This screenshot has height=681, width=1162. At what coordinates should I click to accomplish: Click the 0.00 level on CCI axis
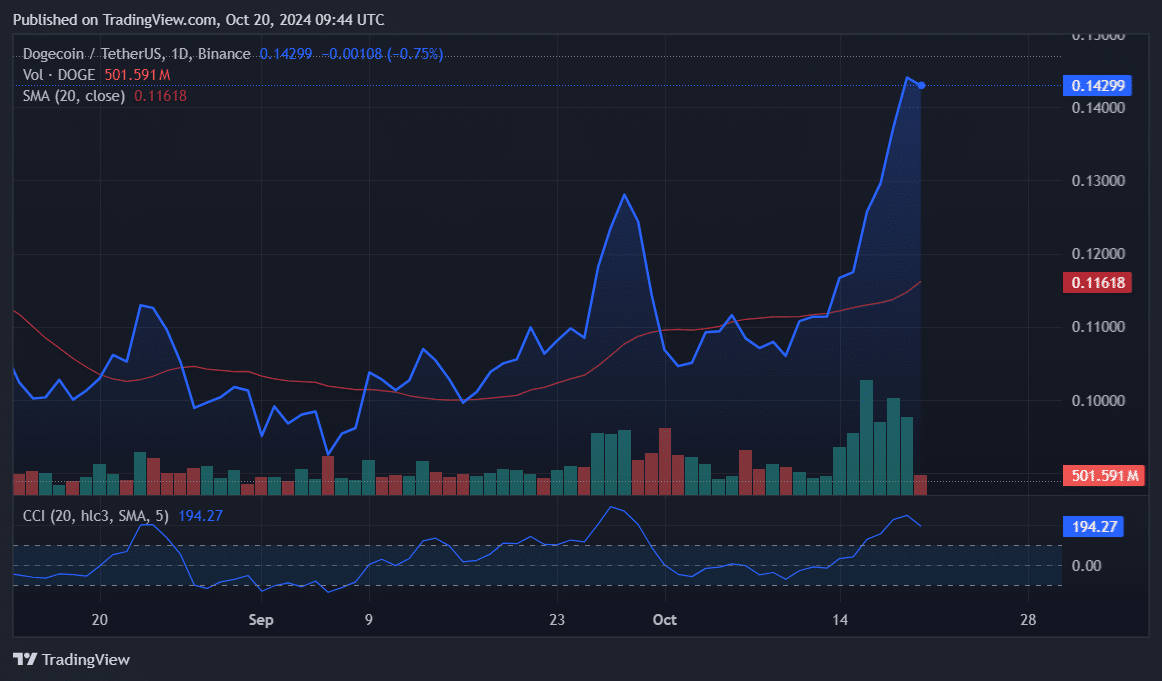[1088, 566]
